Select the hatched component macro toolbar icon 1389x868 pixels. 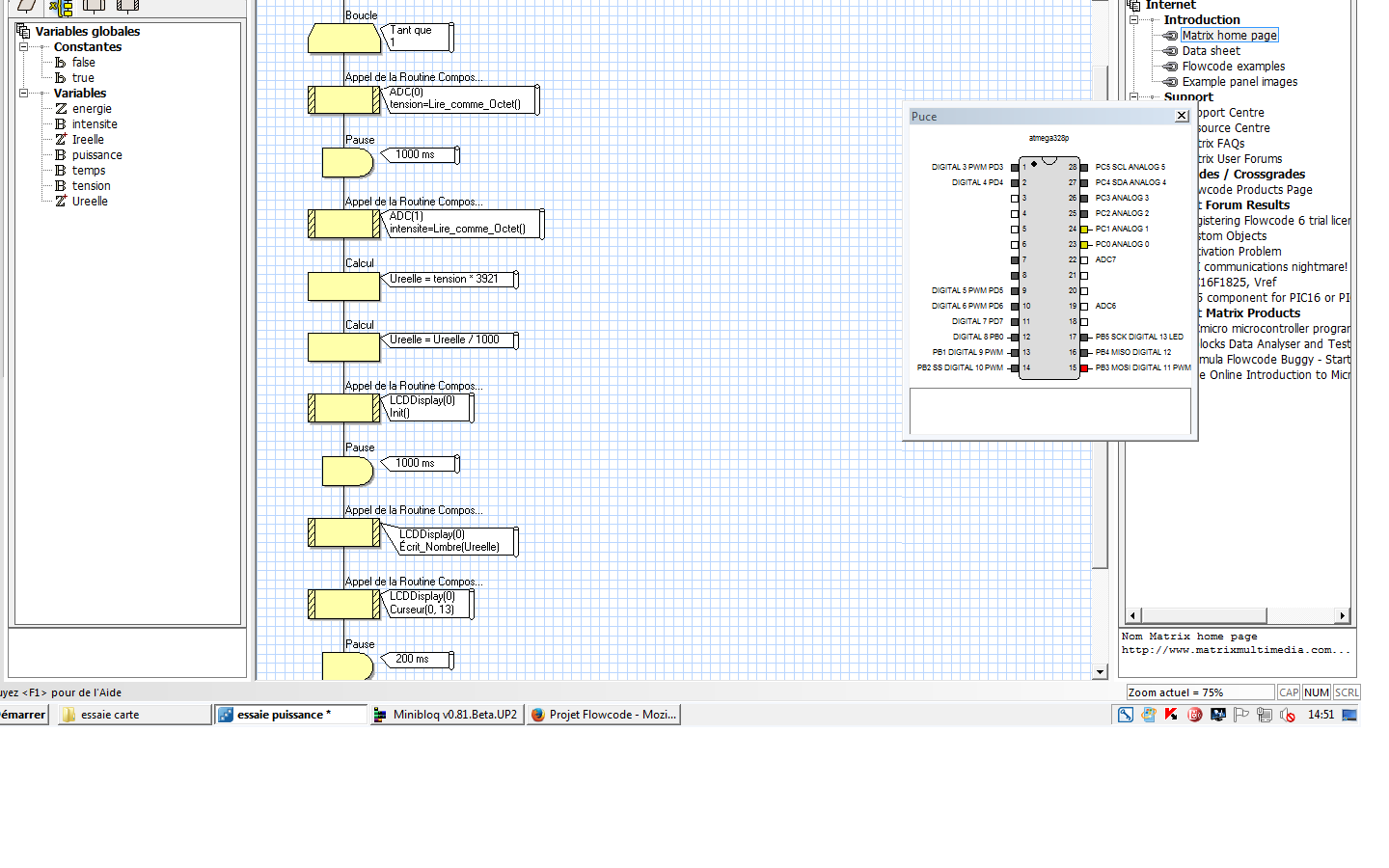click(127, 6)
